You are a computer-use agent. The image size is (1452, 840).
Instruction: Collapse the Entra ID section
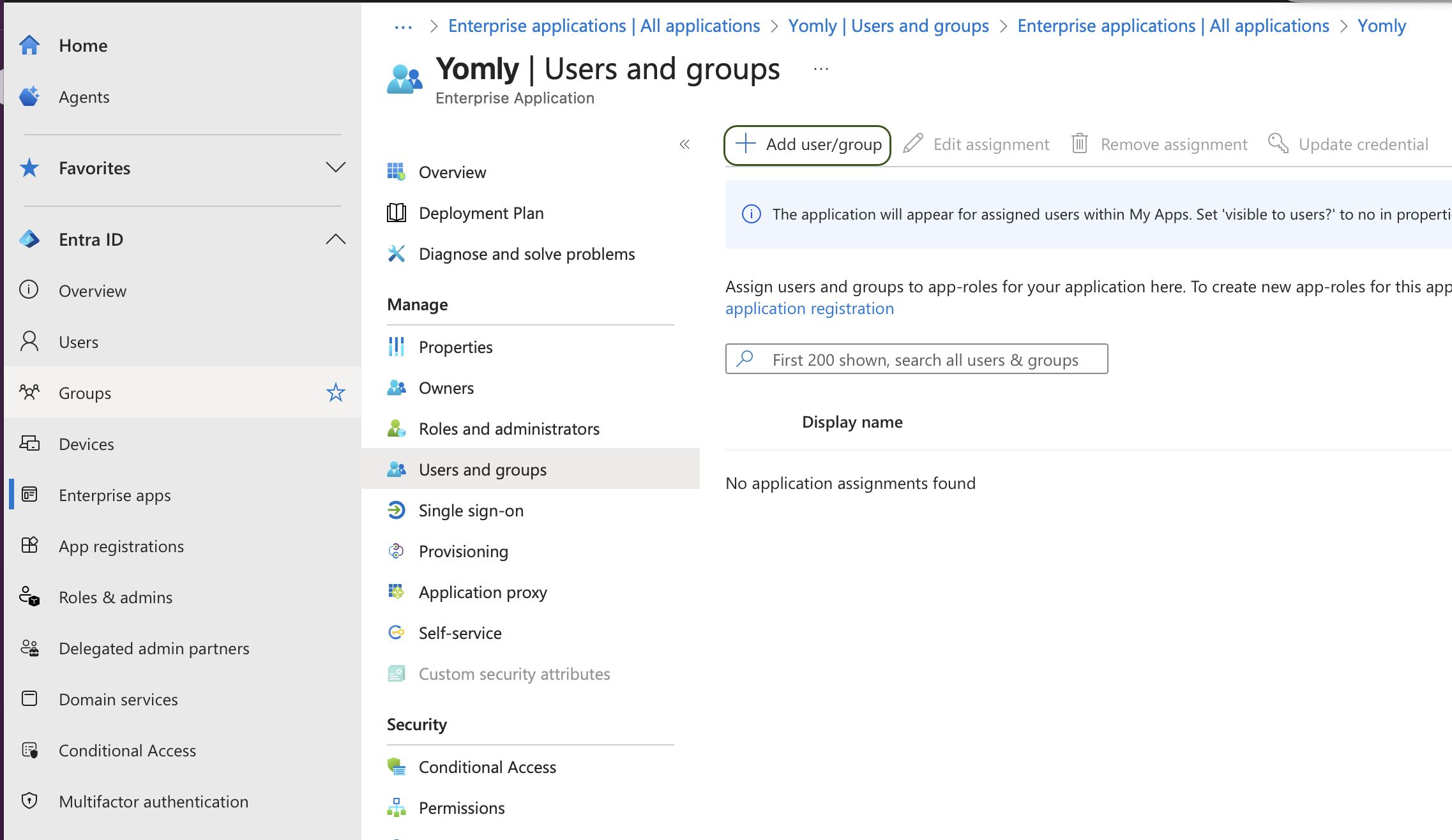point(335,239)
